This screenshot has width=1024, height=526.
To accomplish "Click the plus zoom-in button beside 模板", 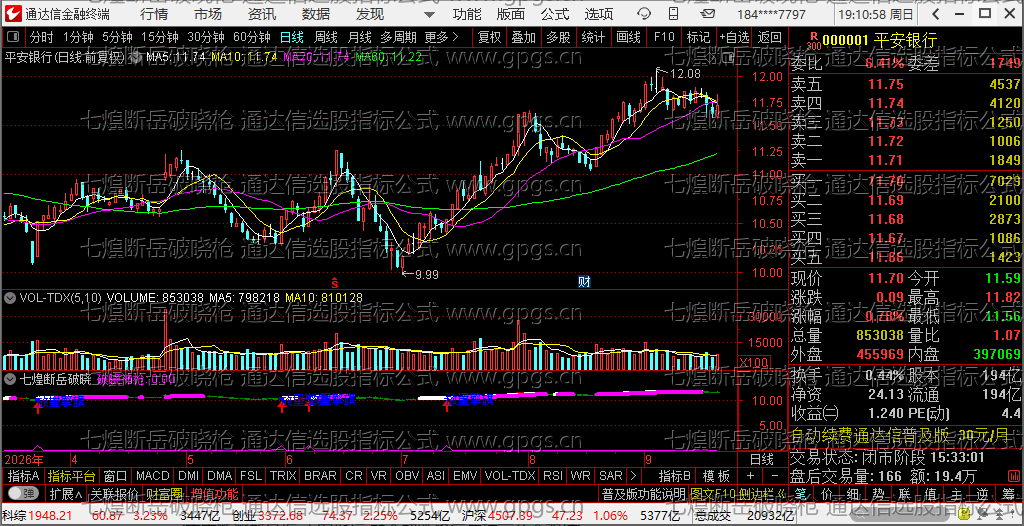I will [750, 476].
